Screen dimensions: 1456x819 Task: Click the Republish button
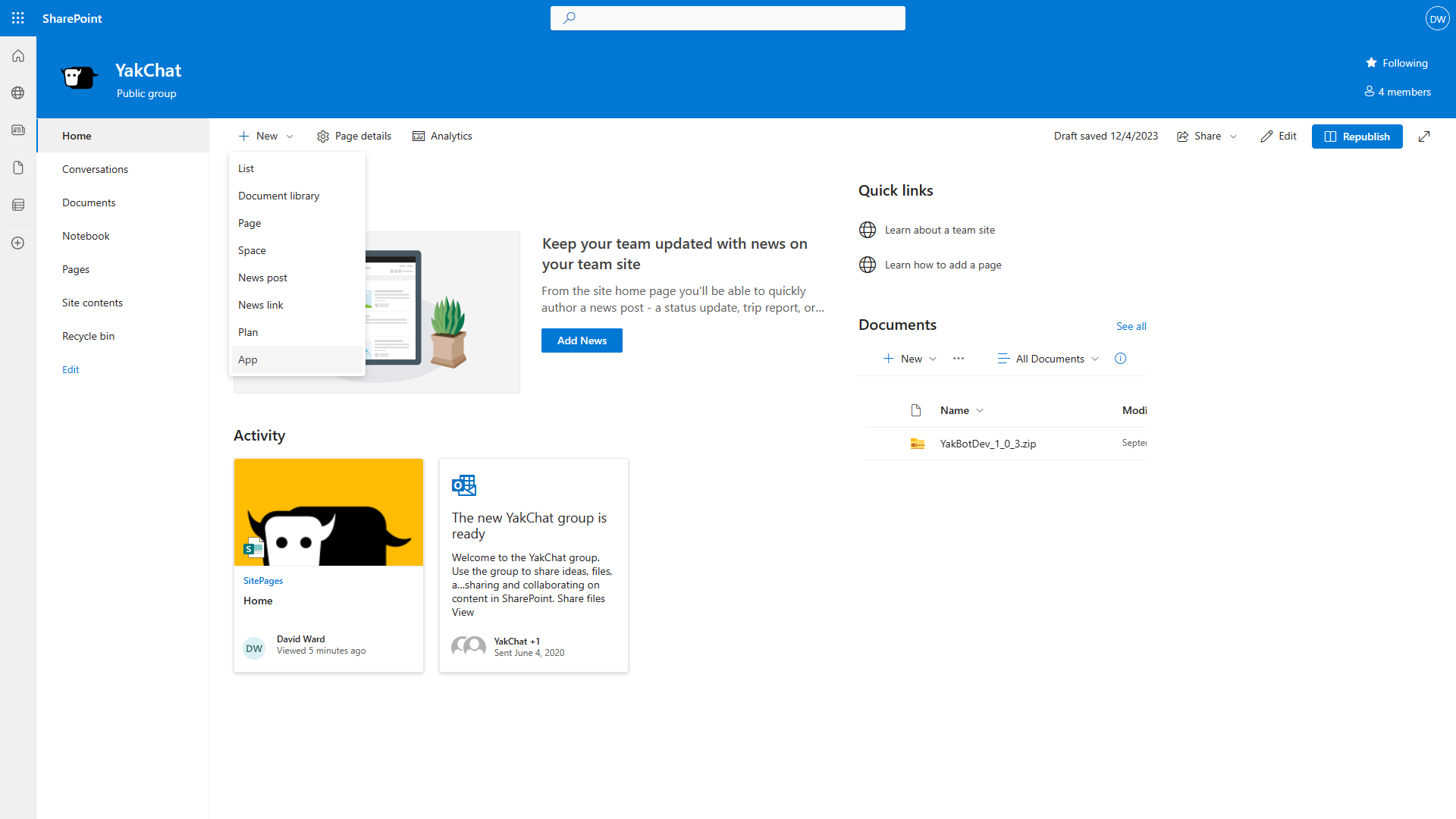pos(1357,136)
